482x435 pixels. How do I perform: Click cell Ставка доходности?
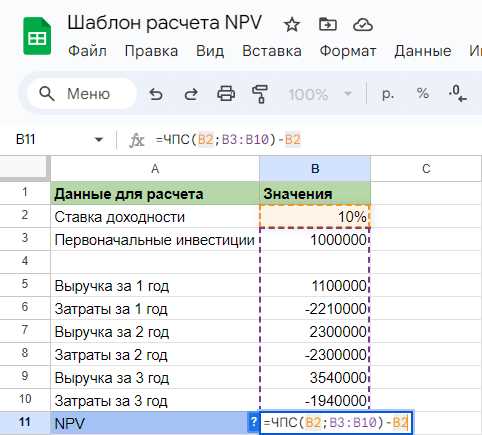click(x=155, y=216)
